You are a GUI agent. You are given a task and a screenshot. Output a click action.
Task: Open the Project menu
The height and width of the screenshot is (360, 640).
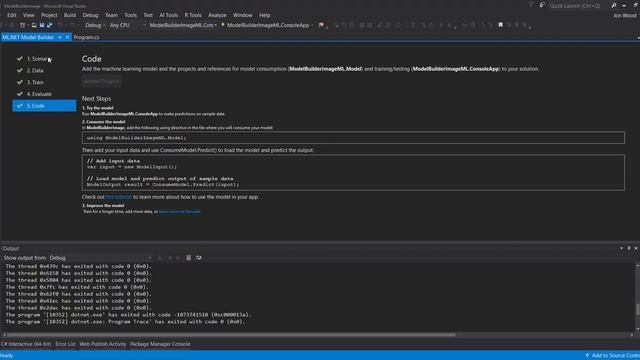pyautogui.click(x=49, y=15)
